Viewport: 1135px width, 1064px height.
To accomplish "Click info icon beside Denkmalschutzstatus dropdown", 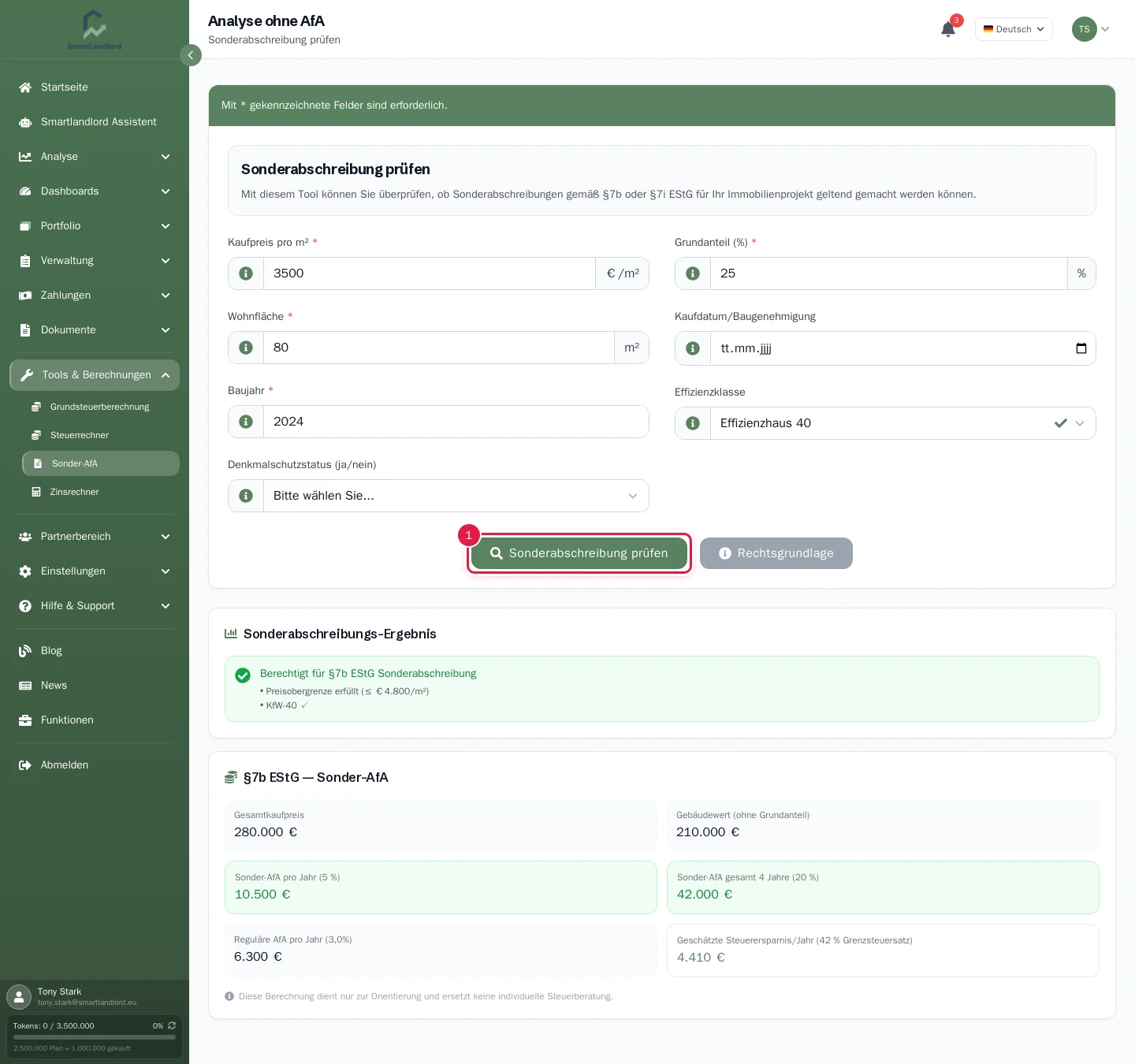I will click(x=246, y=496).
